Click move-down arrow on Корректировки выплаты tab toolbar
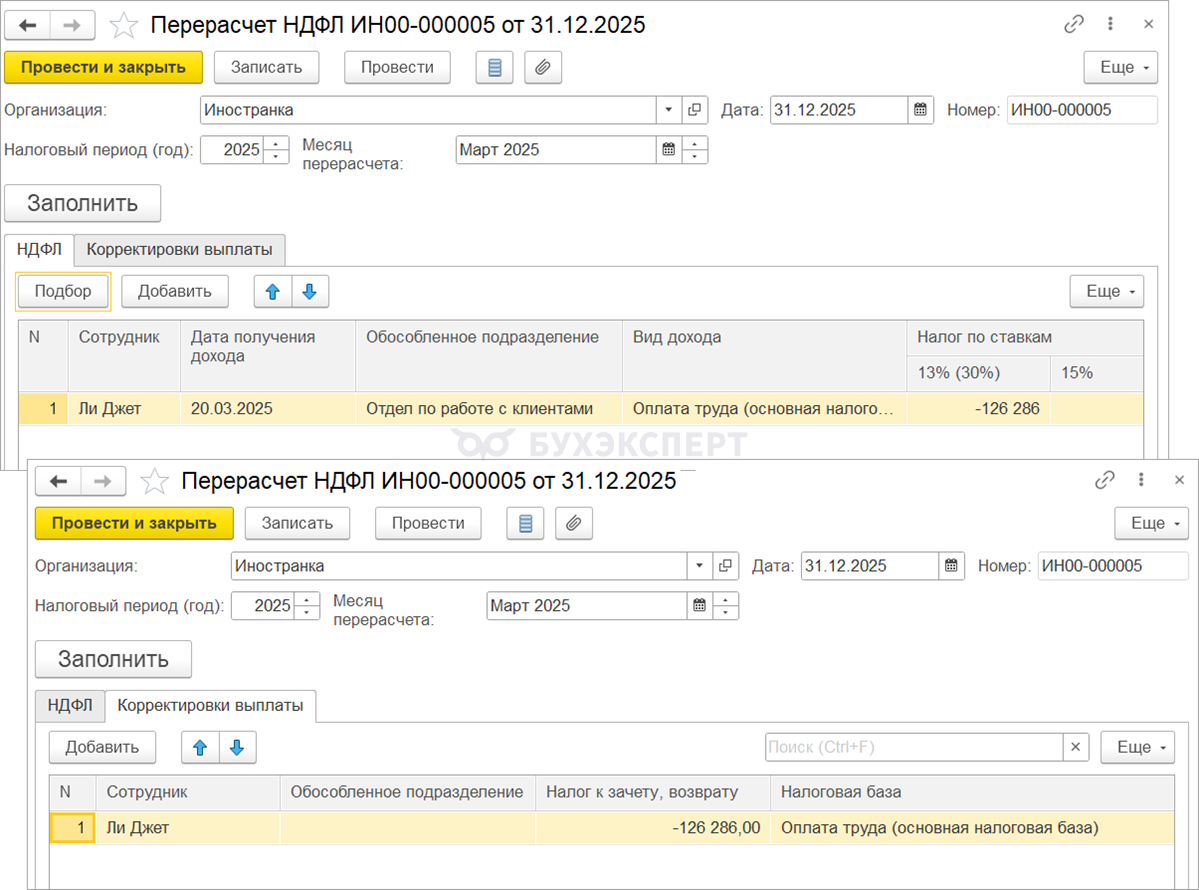 [x=237, y=747]
